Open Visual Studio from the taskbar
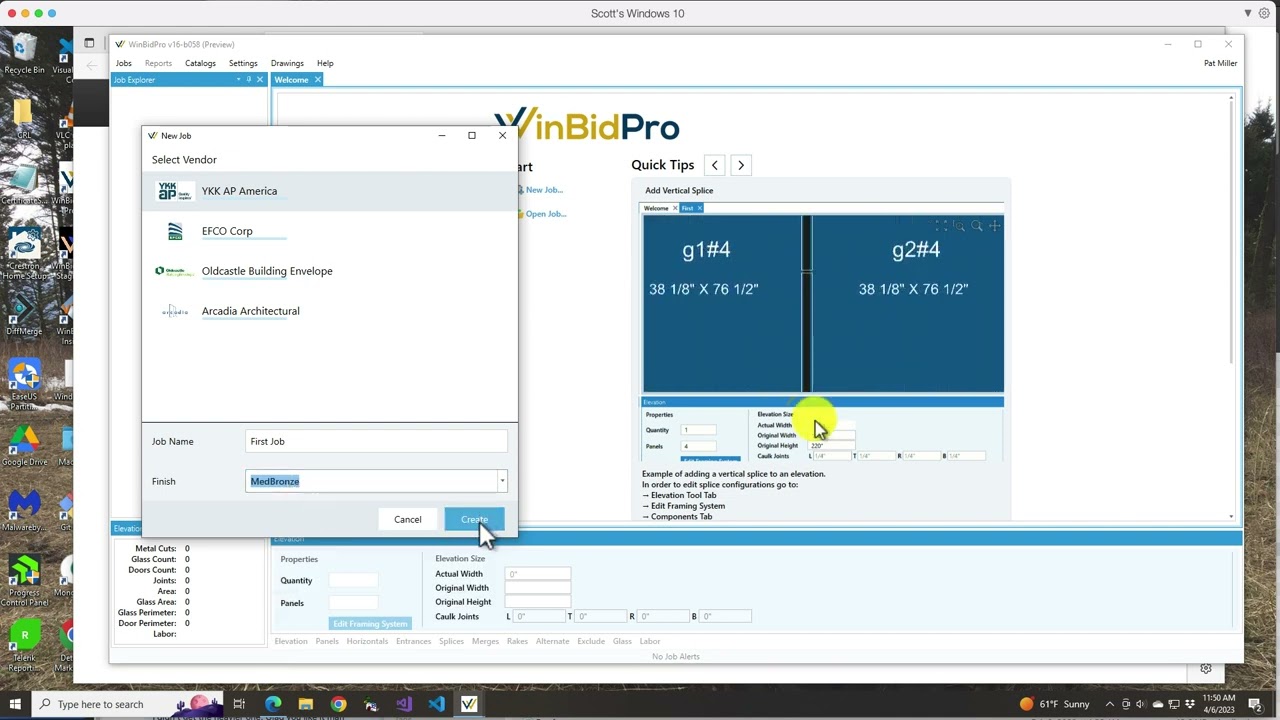 [x=404, y=704]
